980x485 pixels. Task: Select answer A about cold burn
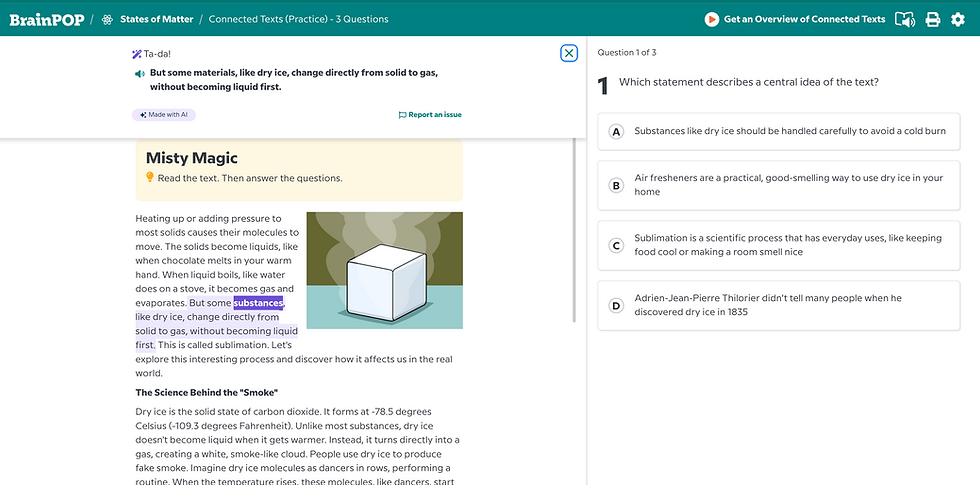778,131
